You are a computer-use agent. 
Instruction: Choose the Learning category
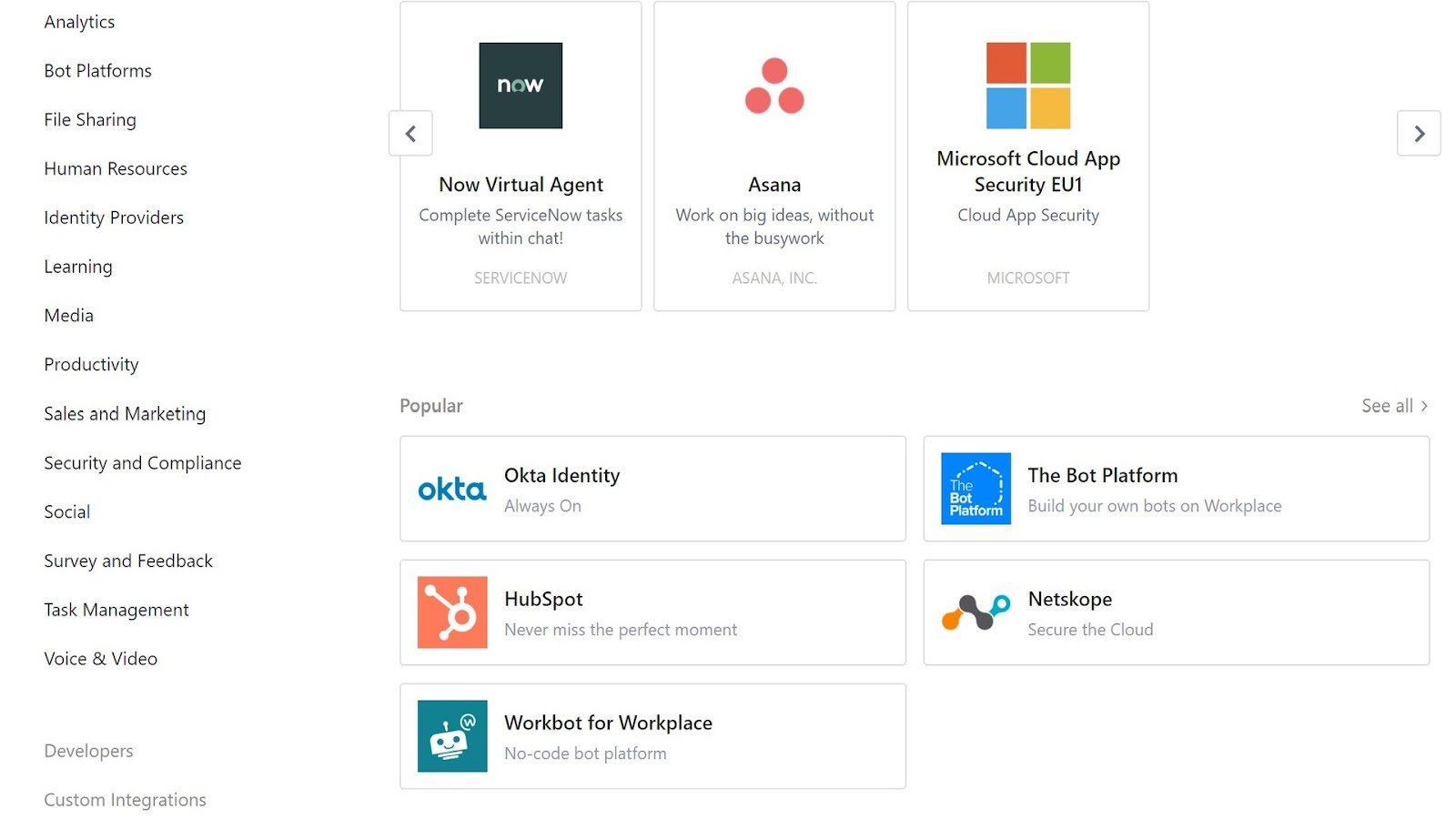[x=78, y=267]
